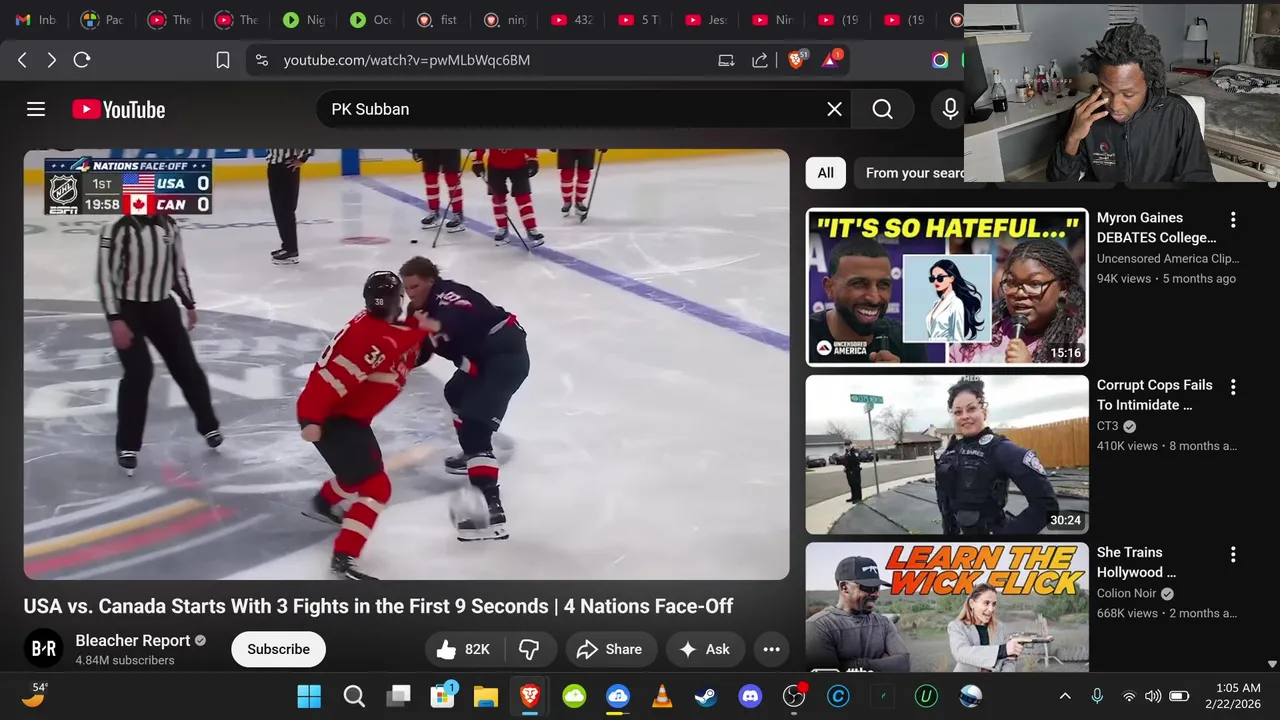Open the weather widget showing 54°
The height and width of the screenshot is (720, 1280).
[33, 696]
